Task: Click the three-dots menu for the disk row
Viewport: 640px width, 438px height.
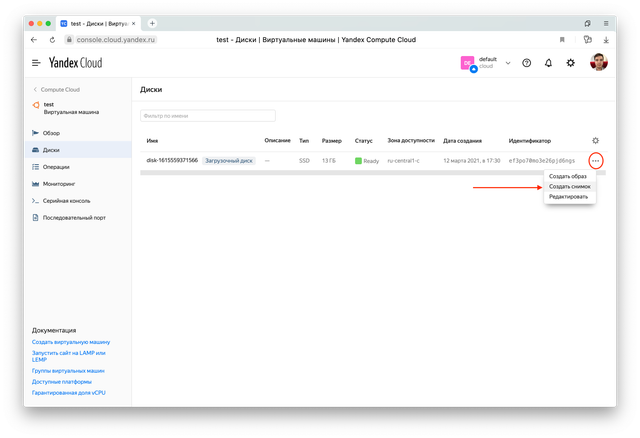Action: [x=596, y=160]
